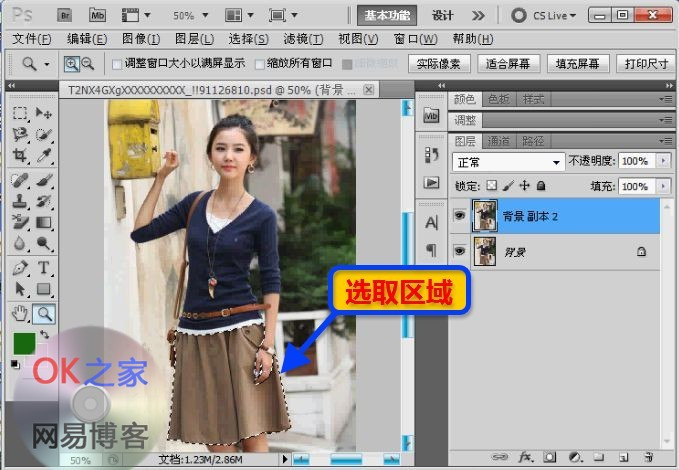Select the Crop tool

[x=20, y=156]
